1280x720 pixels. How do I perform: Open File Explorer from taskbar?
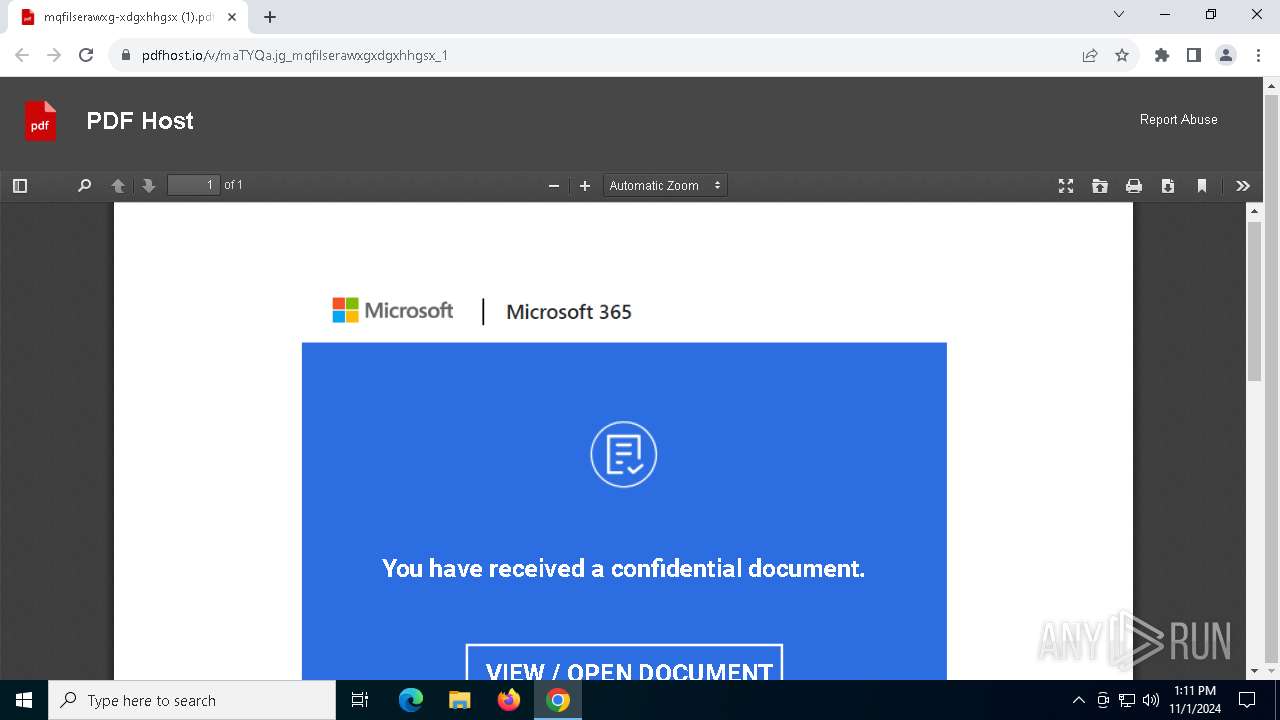(x=459, y=700)
